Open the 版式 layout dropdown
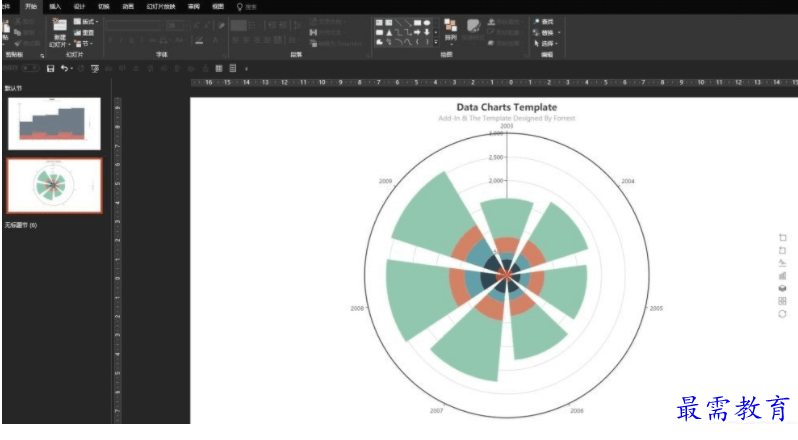798x440 pixels. pyautogui.click(x=87, y=21)
